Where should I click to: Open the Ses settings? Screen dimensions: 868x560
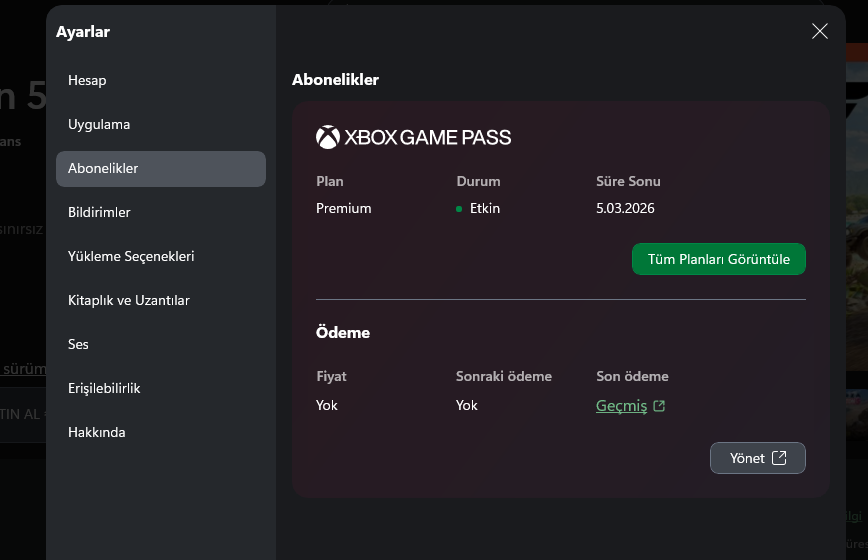pyautogui.click(x=161, y=344)
